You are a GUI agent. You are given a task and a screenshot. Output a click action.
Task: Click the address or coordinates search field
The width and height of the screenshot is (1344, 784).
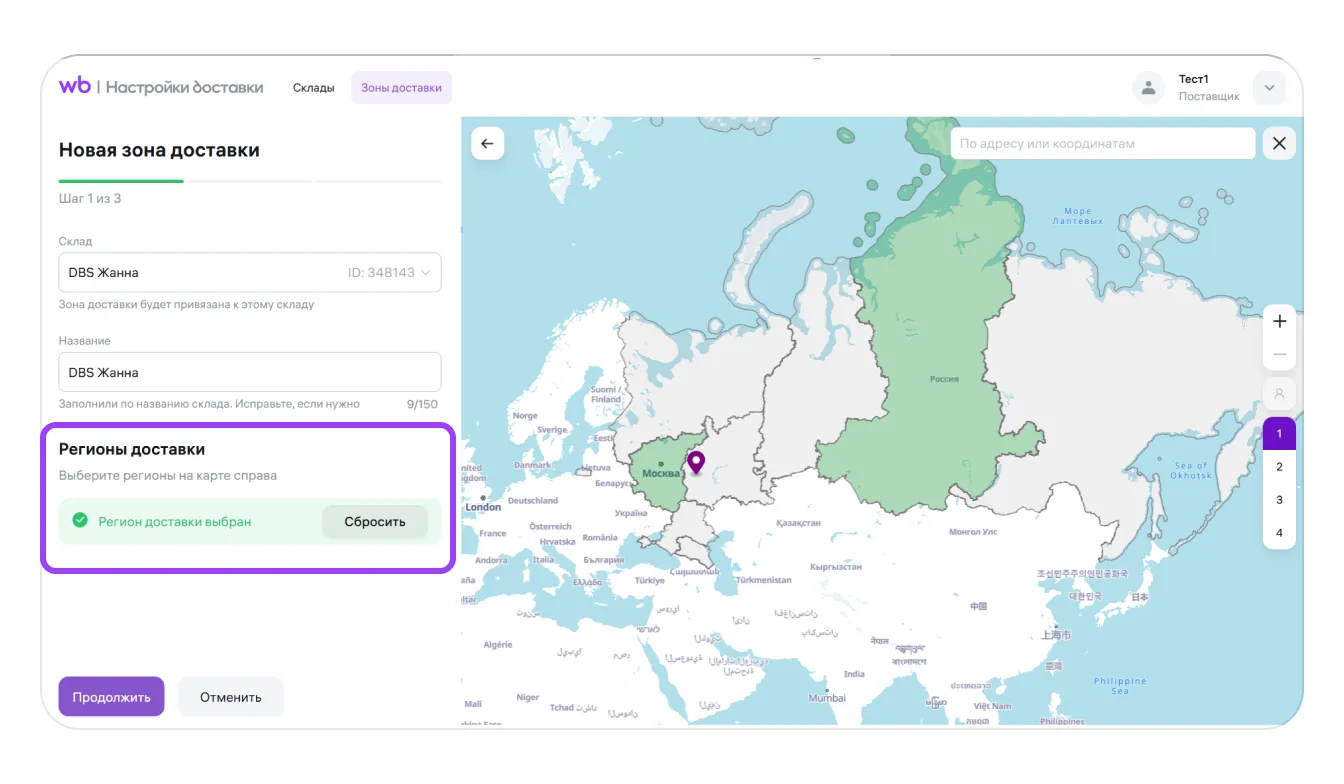[1102, 144]
